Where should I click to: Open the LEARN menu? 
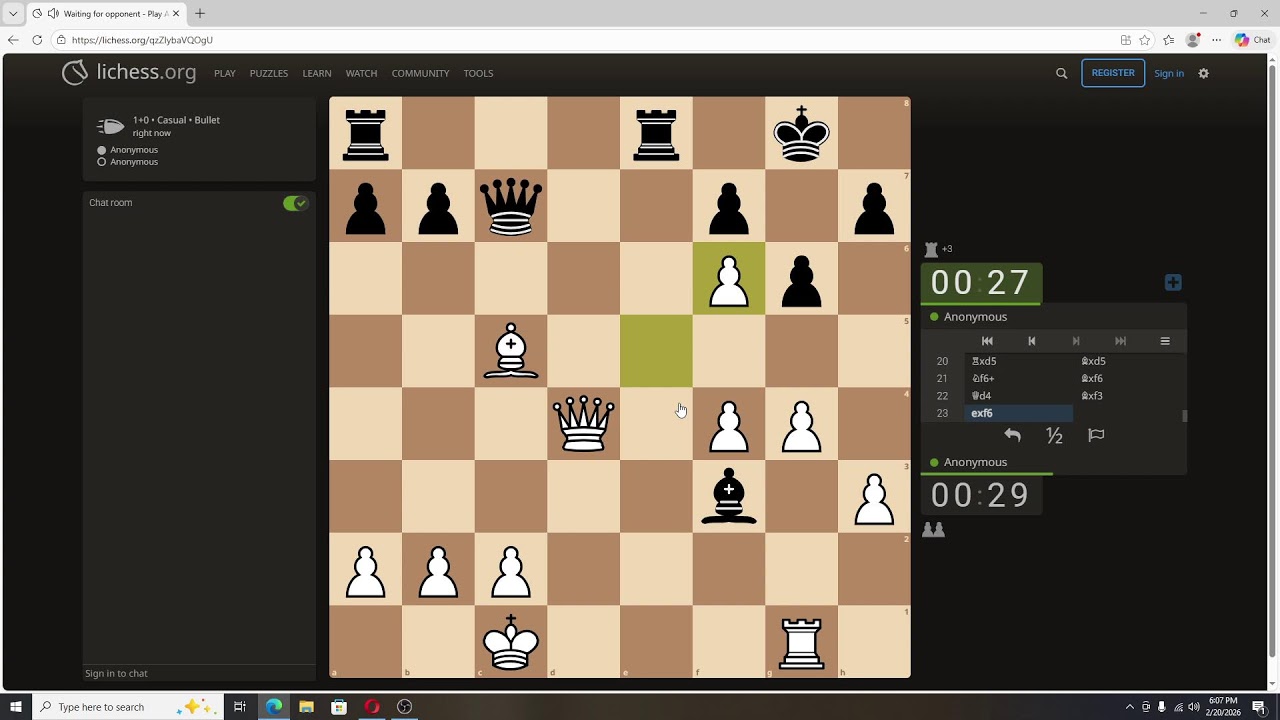coord(317,73)
